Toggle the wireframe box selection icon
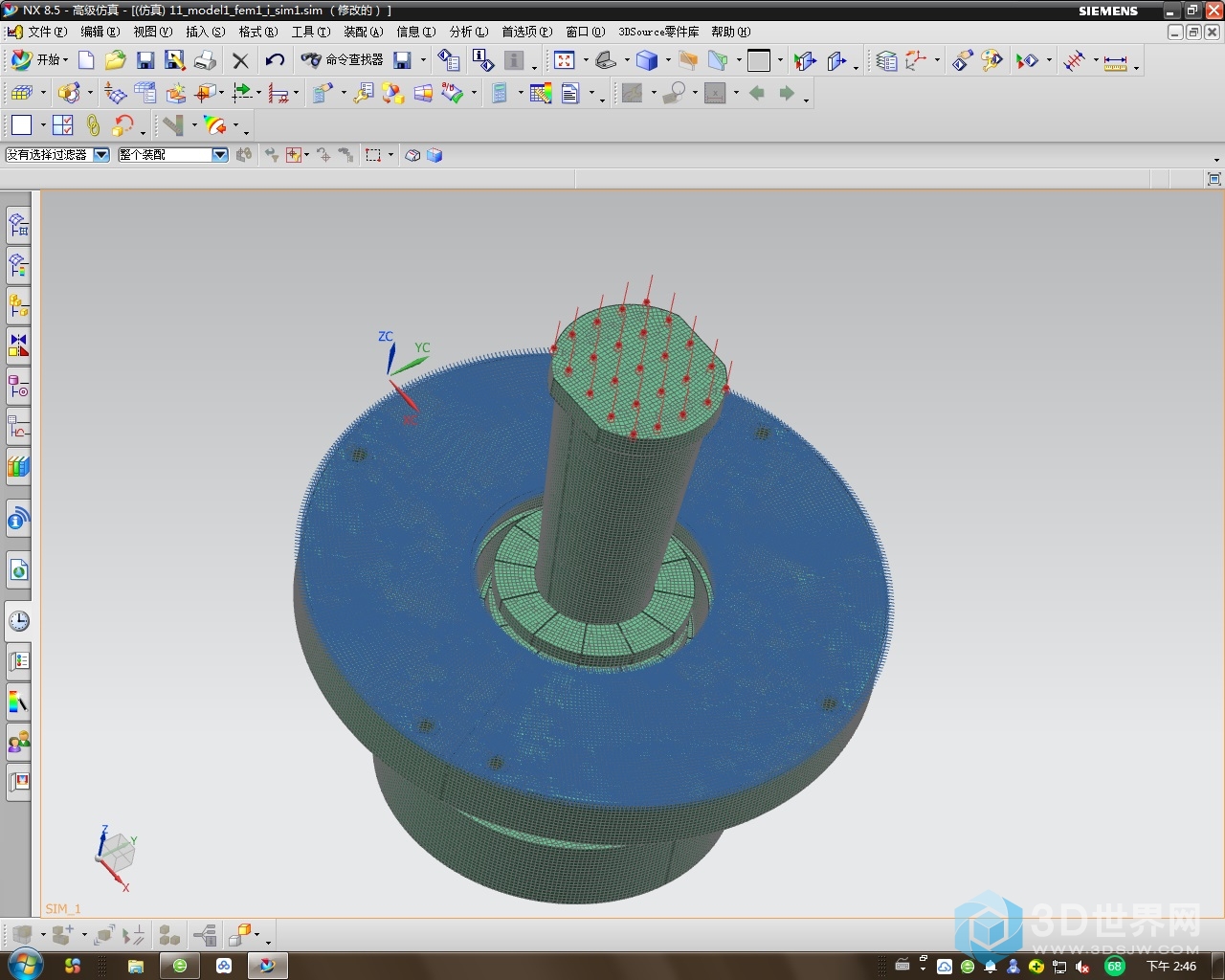 pos(412,155)
